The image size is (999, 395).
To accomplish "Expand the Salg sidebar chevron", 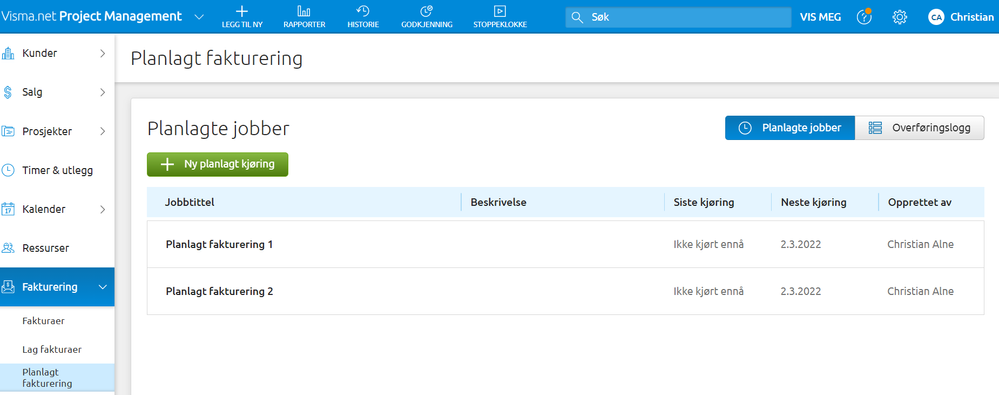I will [x=103, y=92].
